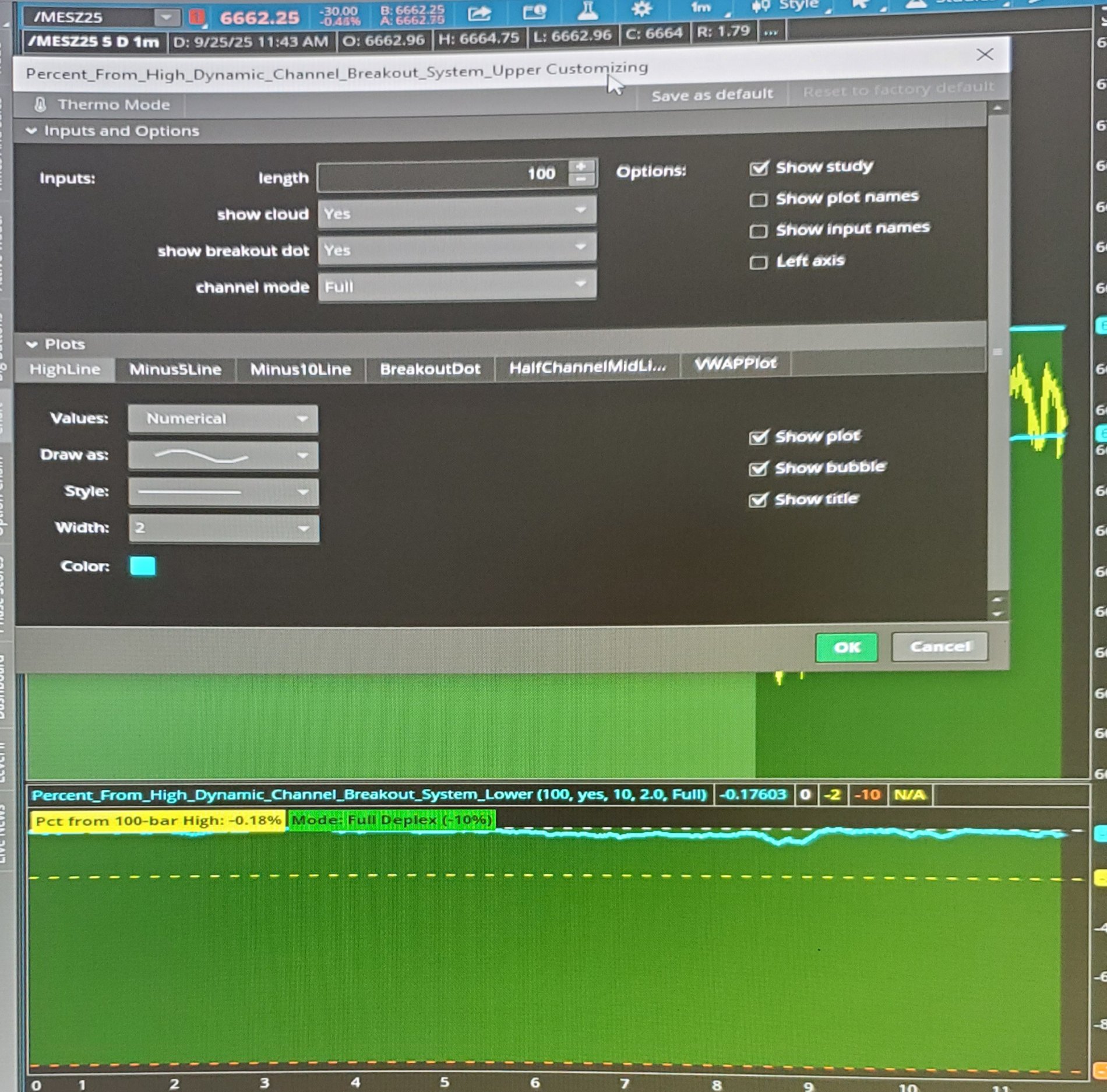Select the VWAPPlot tab
The image size is (1107, 1092).
pos(735,364)
